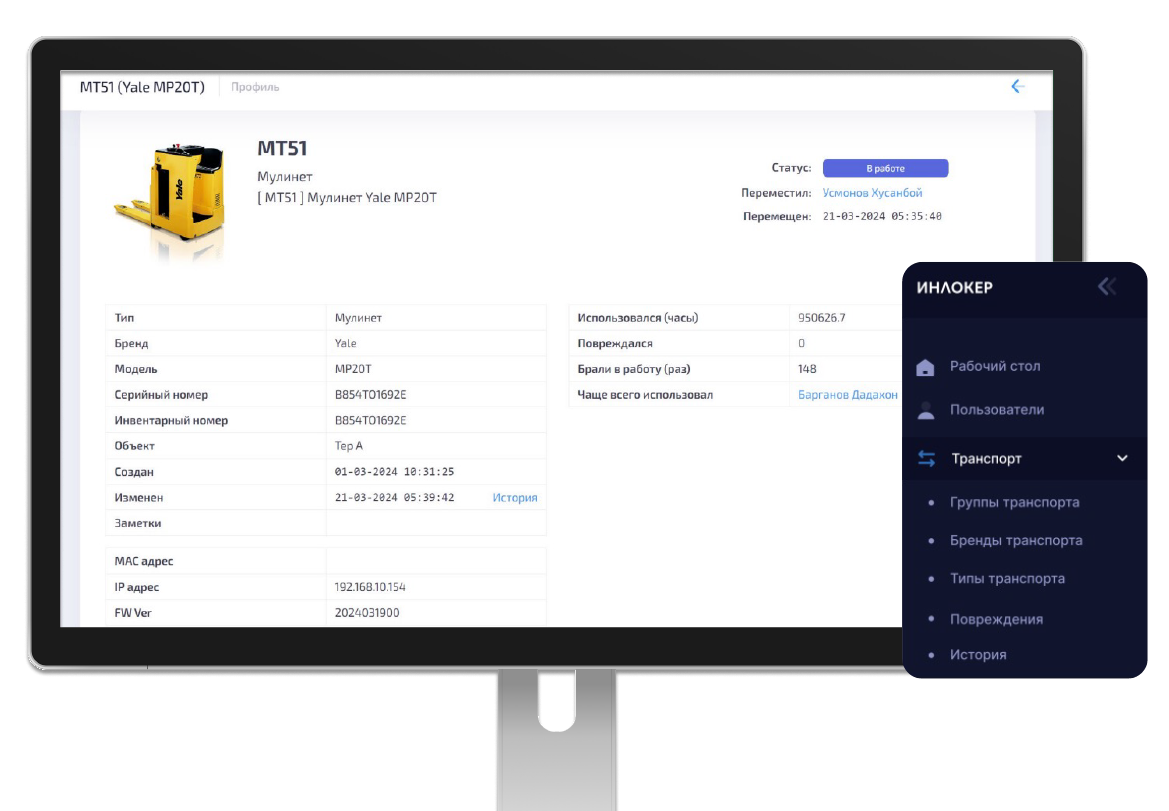
Task: Collapse the Транспорт menu chevron
Action: (x=1122, y=458)
